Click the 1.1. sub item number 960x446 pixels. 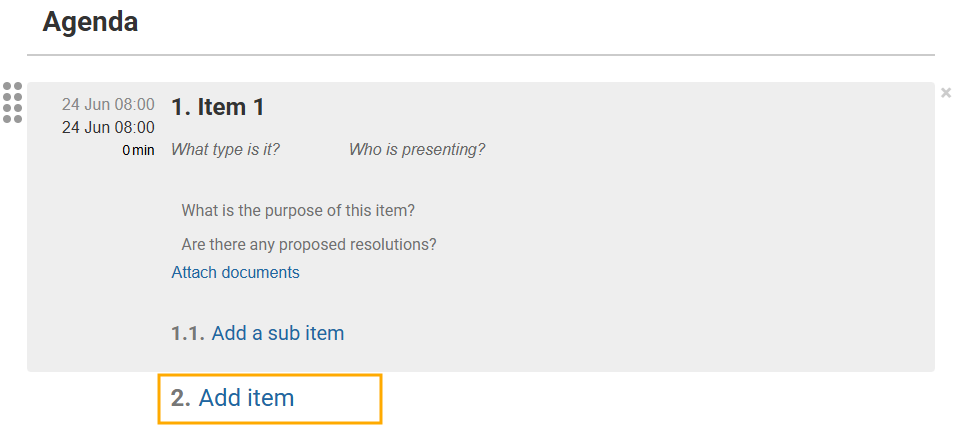click(x=188, y=333)
